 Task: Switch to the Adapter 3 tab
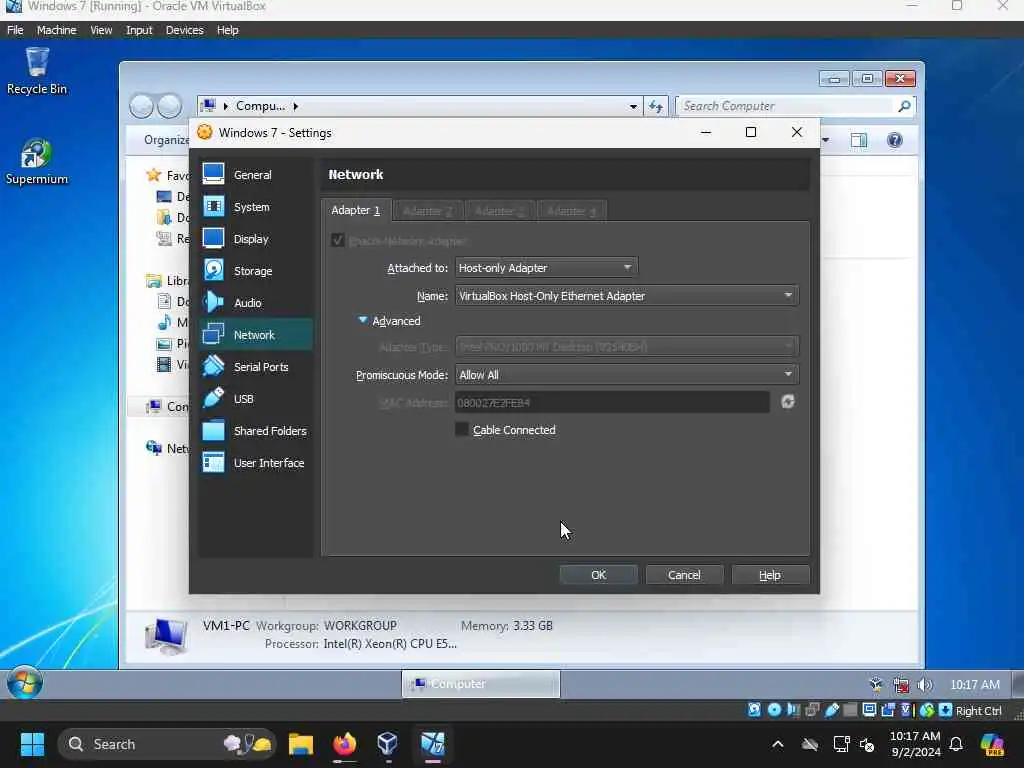pyautogui.click(x=500, y=211)
